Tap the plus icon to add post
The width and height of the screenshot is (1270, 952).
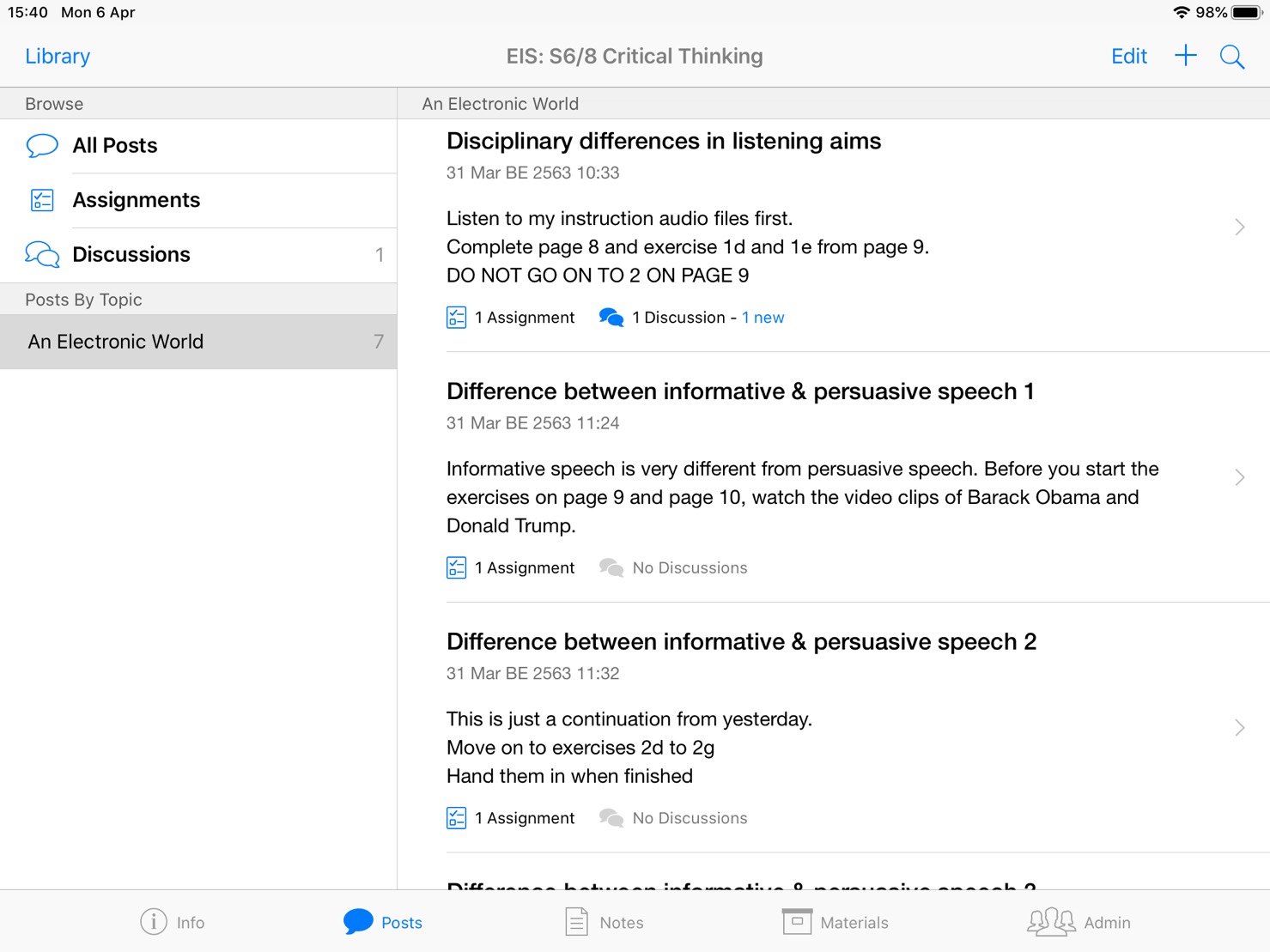coord(1185,56)
